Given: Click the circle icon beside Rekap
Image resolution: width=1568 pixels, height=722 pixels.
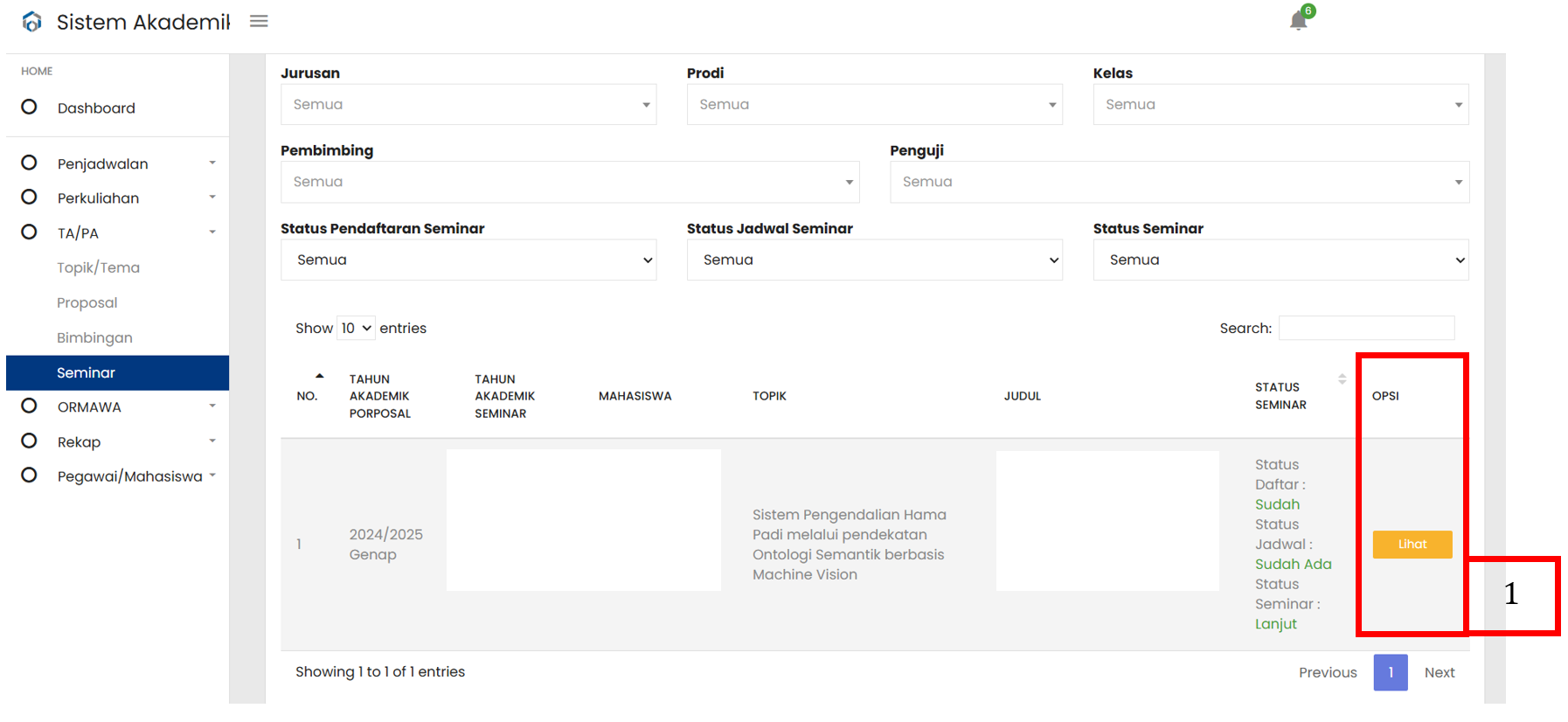Looking at the screenshot, I should point(29,441).
